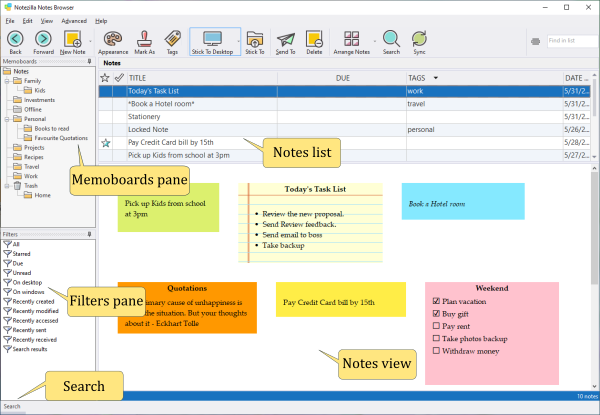Viewport: 600px width, 415px height.
Task: Collapse the Family folder tree node
Action: (6, 81)
